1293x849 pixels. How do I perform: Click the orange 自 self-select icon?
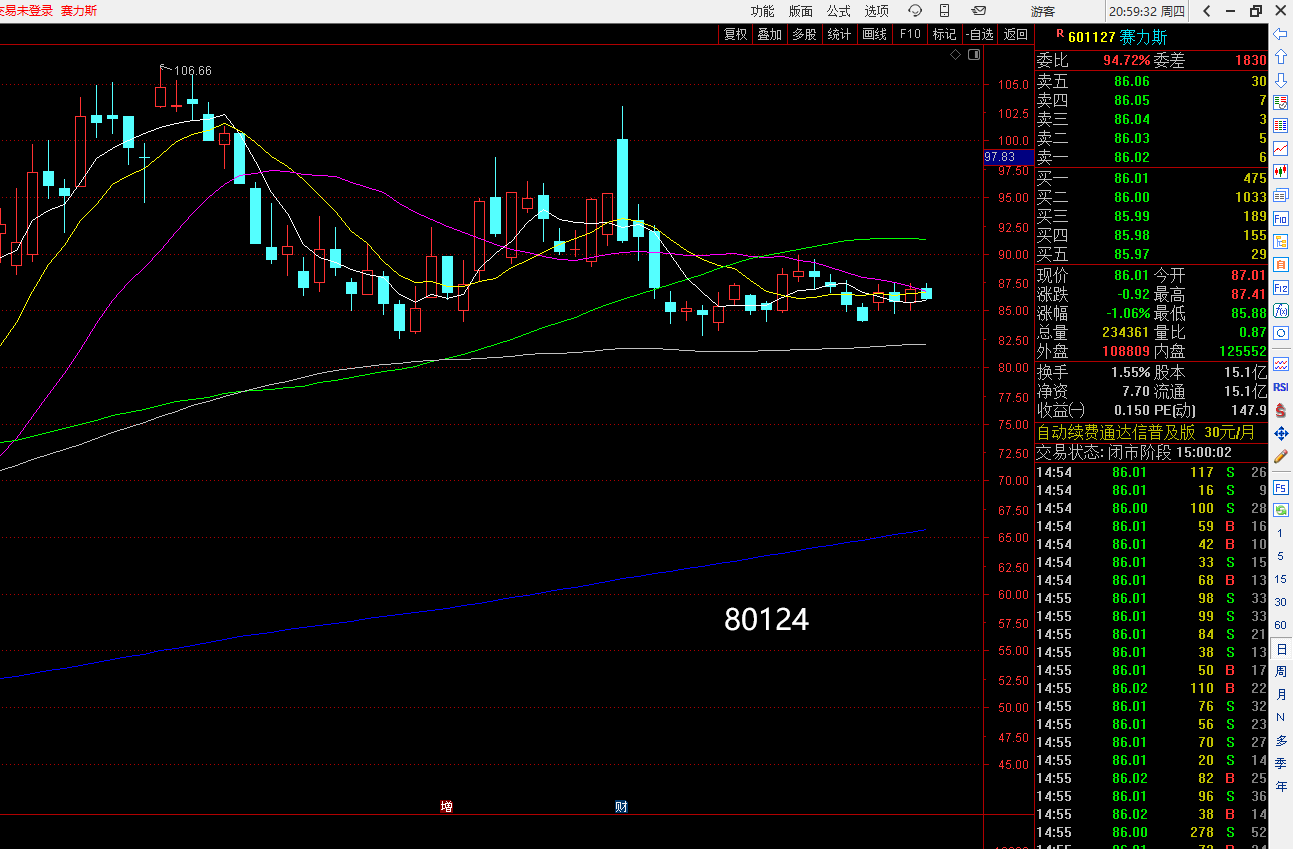[1280, 264]
